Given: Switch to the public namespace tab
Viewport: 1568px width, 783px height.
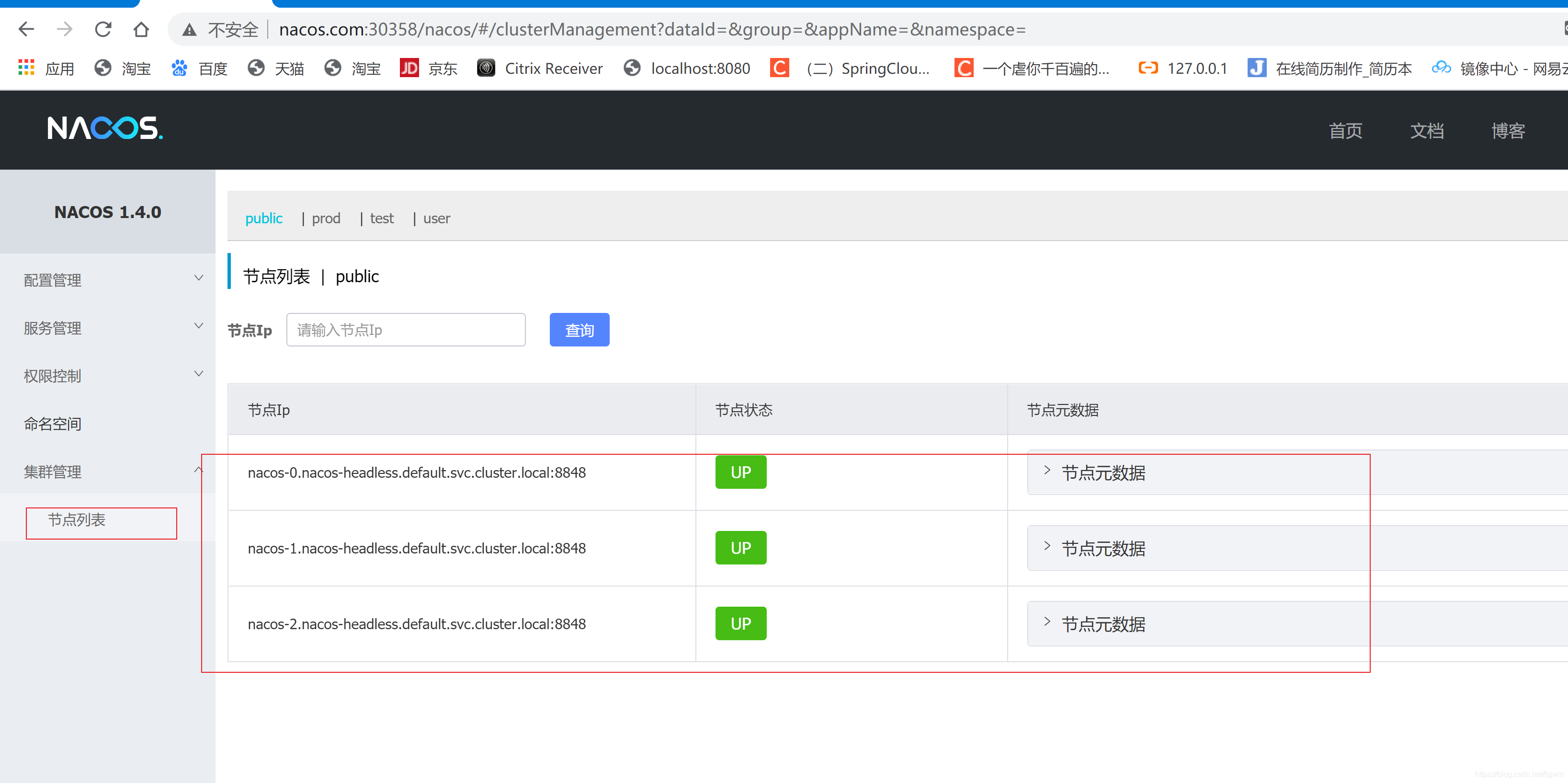Looking at the screenshot, I should click(263, 218).
